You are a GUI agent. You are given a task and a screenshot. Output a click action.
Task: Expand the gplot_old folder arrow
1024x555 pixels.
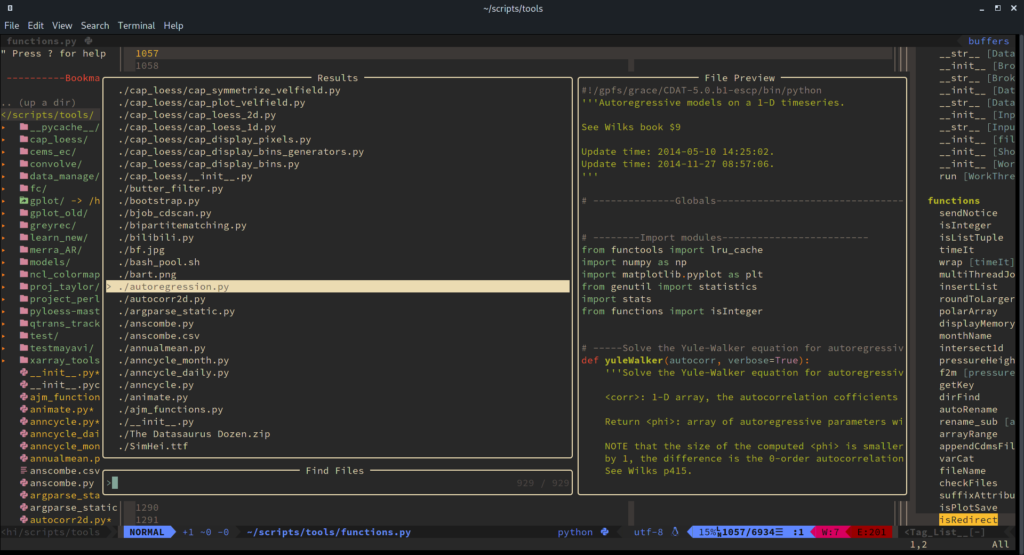(x=4, y=213)
